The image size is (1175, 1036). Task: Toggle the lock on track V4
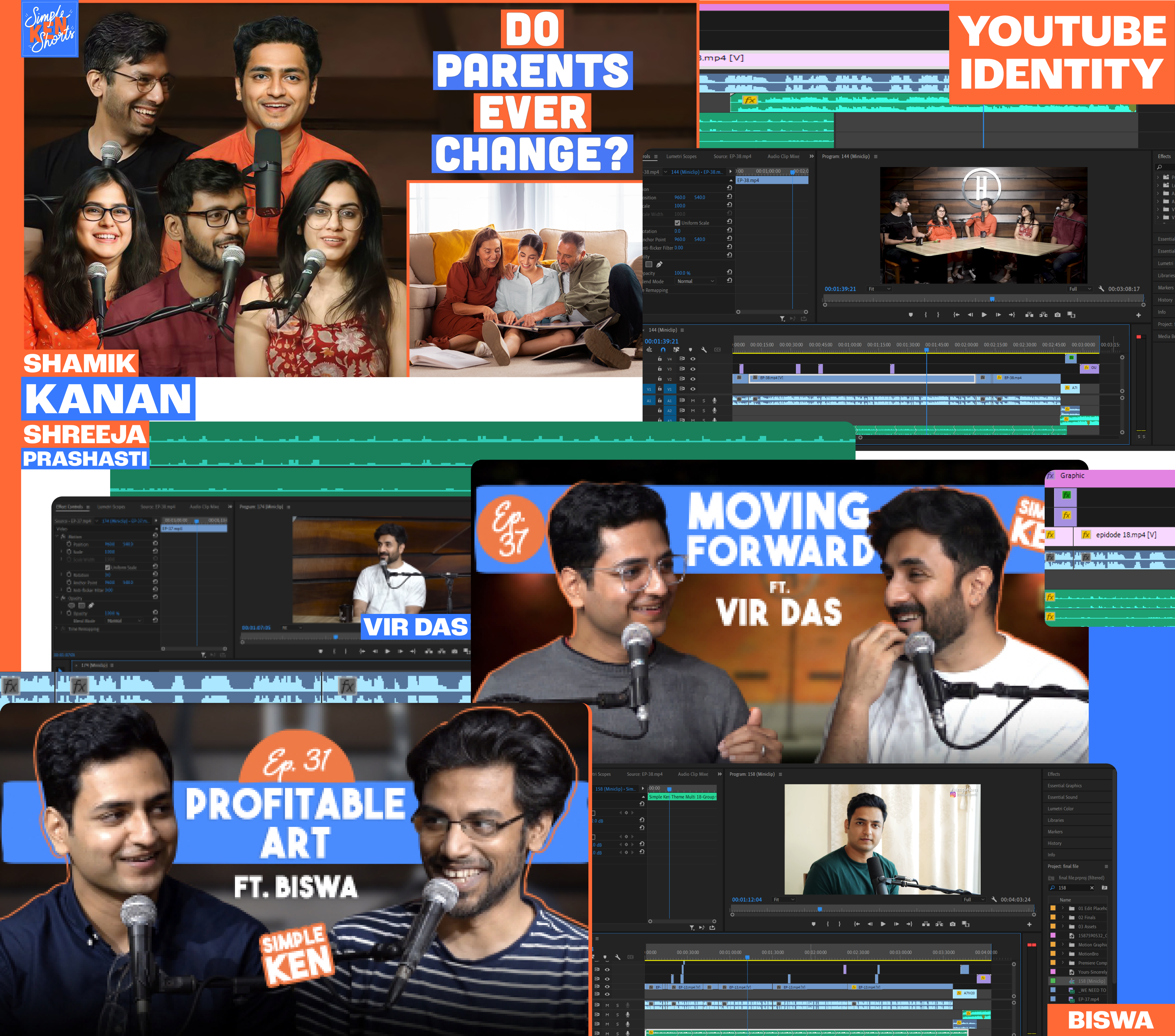(x=659, y=358)
